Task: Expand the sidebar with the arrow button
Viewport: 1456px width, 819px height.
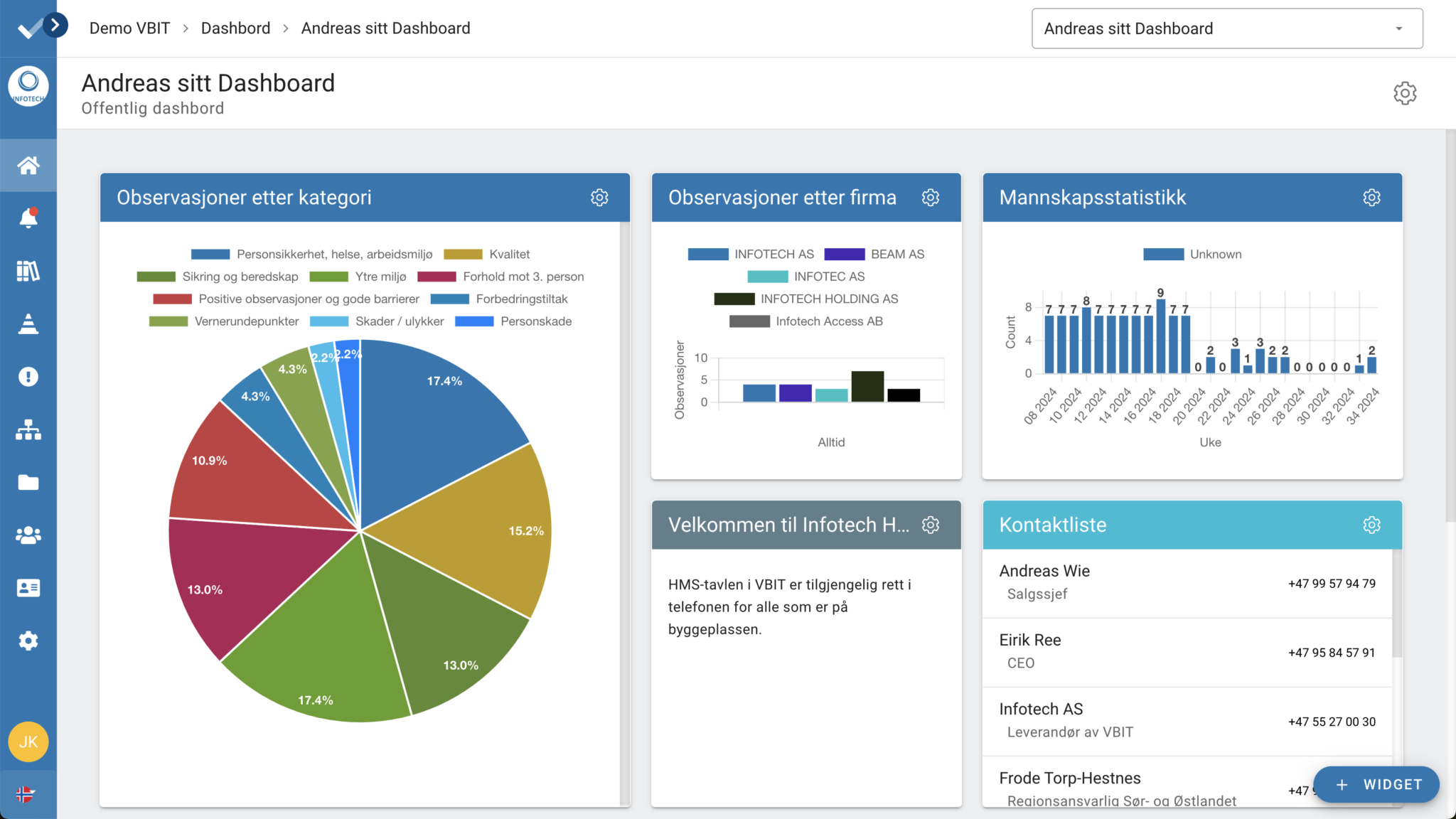Action: point(55,25)
